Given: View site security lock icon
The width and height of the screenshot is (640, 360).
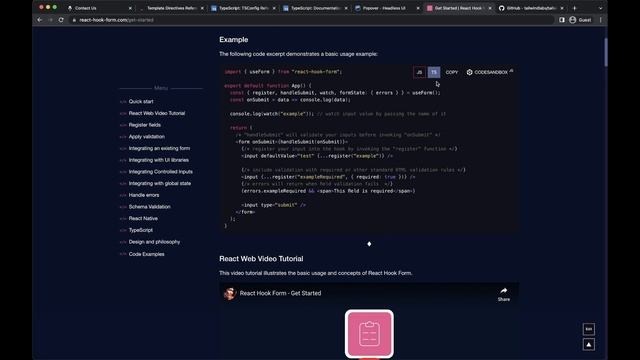Looking at the screenshot, I should [x=74, y=20].
